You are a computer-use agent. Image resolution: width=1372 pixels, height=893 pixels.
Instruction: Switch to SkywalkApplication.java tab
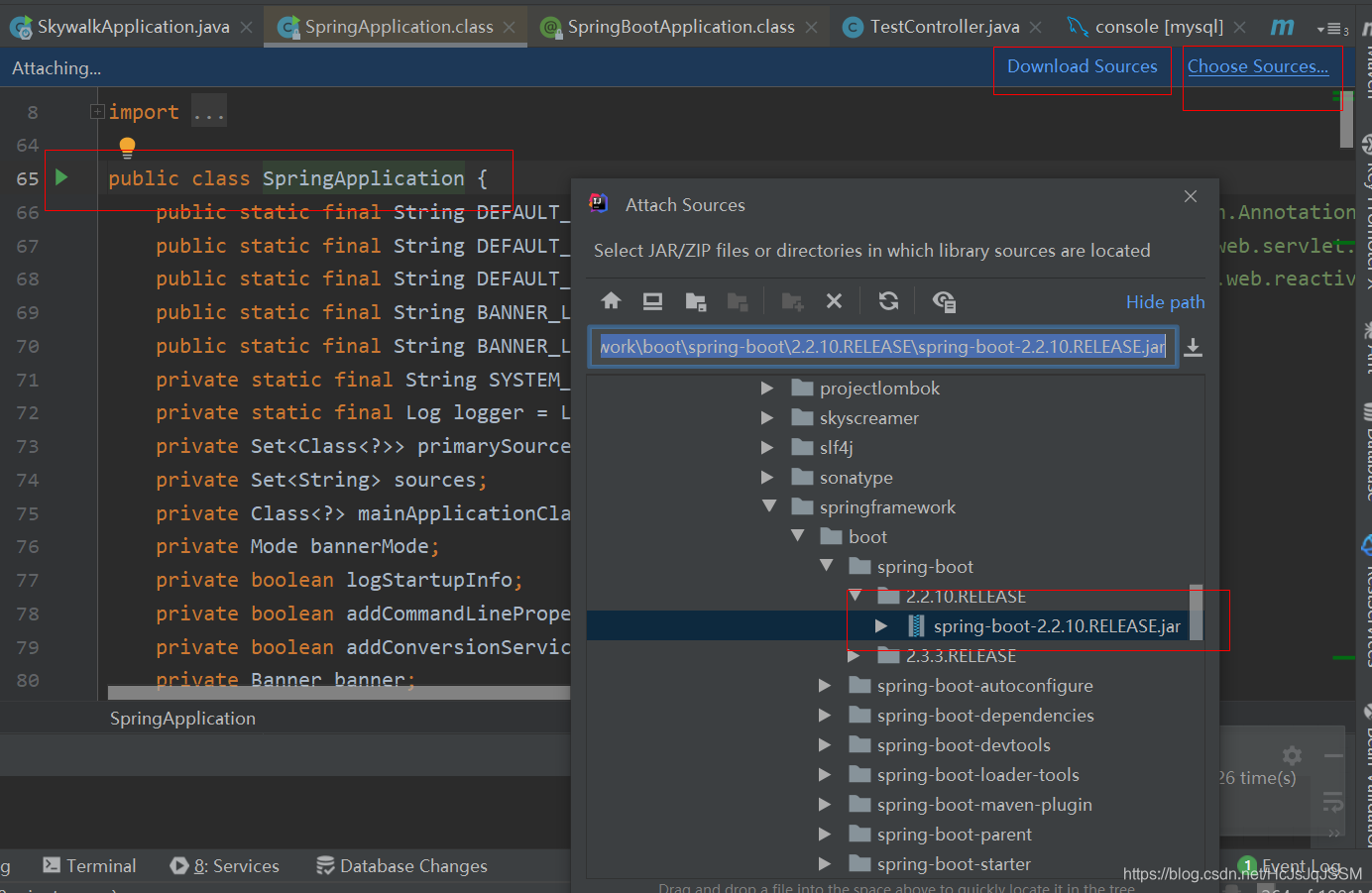pyautogui.click(x=133, y=27)
